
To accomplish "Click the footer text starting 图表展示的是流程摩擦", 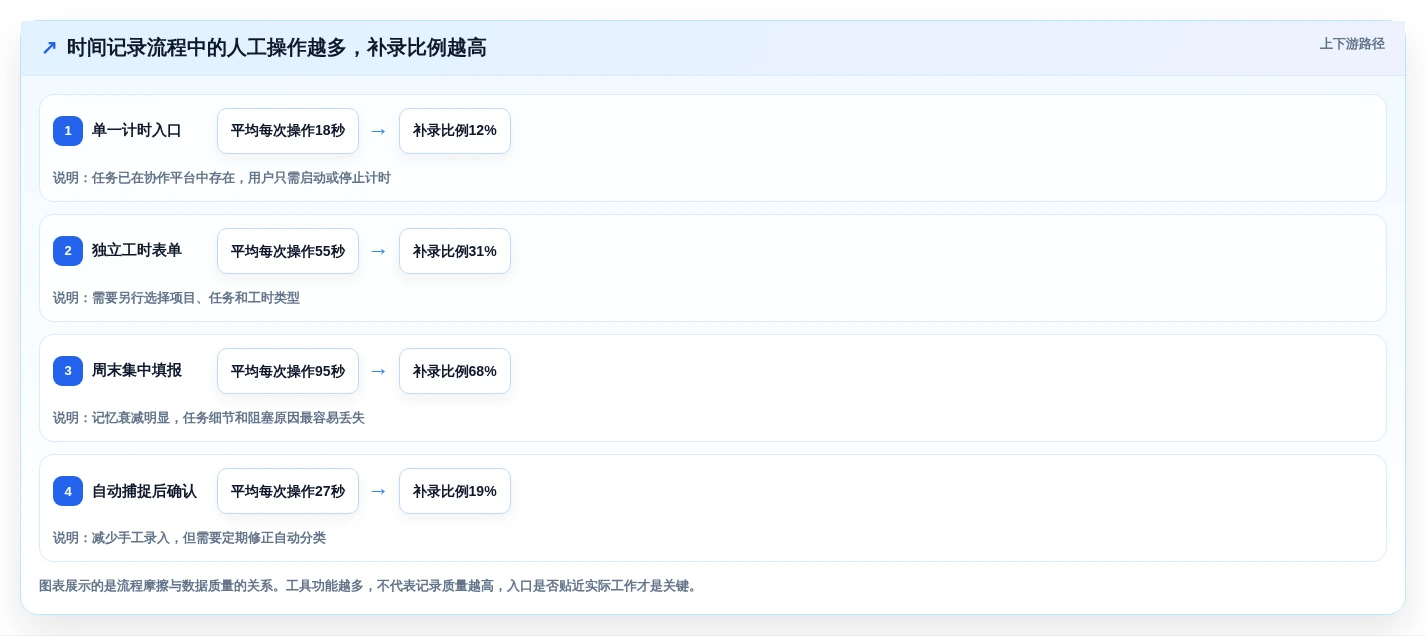I will coord(369,586).
